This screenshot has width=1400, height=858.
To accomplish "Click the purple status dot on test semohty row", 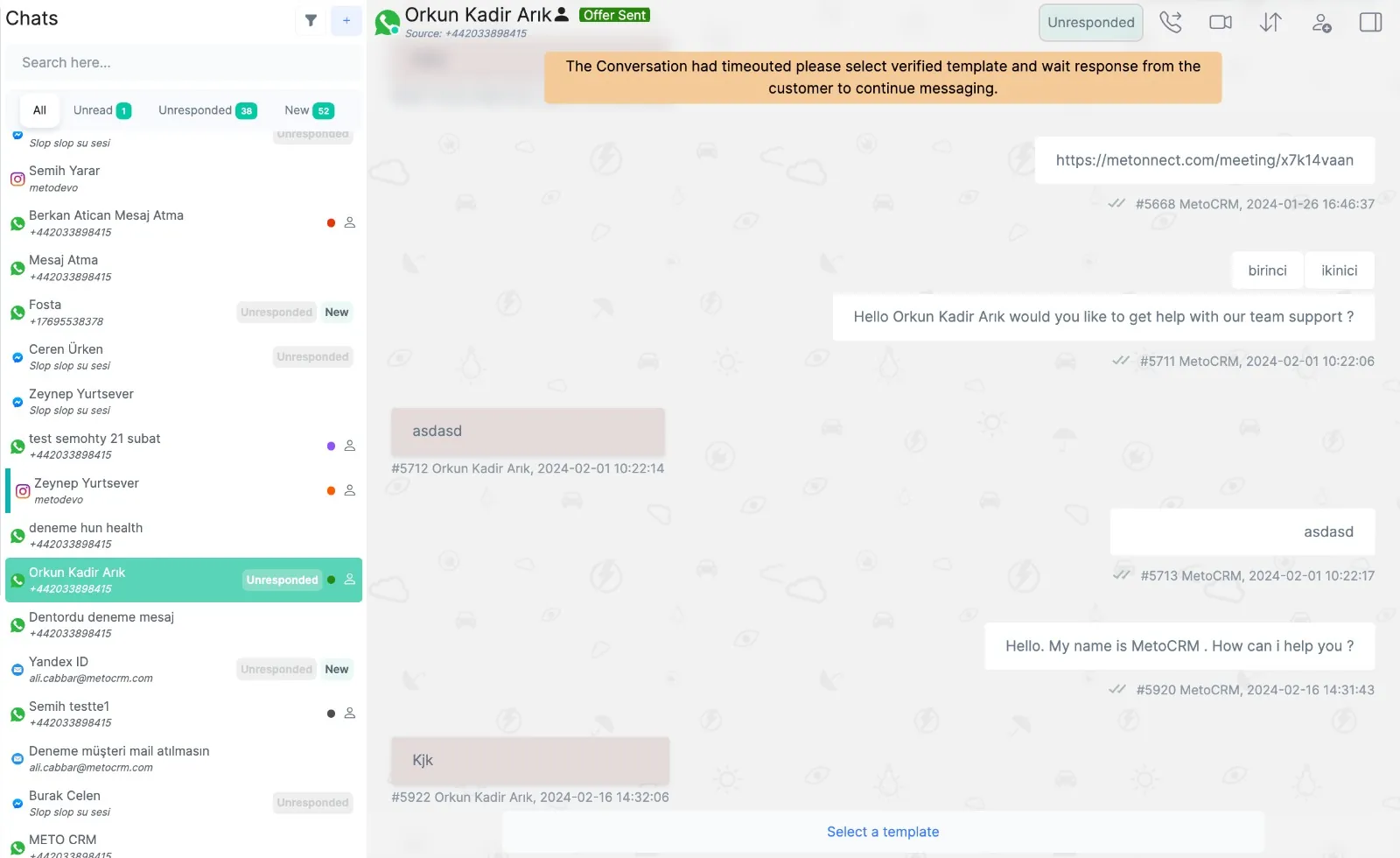I will pos(331,447).
